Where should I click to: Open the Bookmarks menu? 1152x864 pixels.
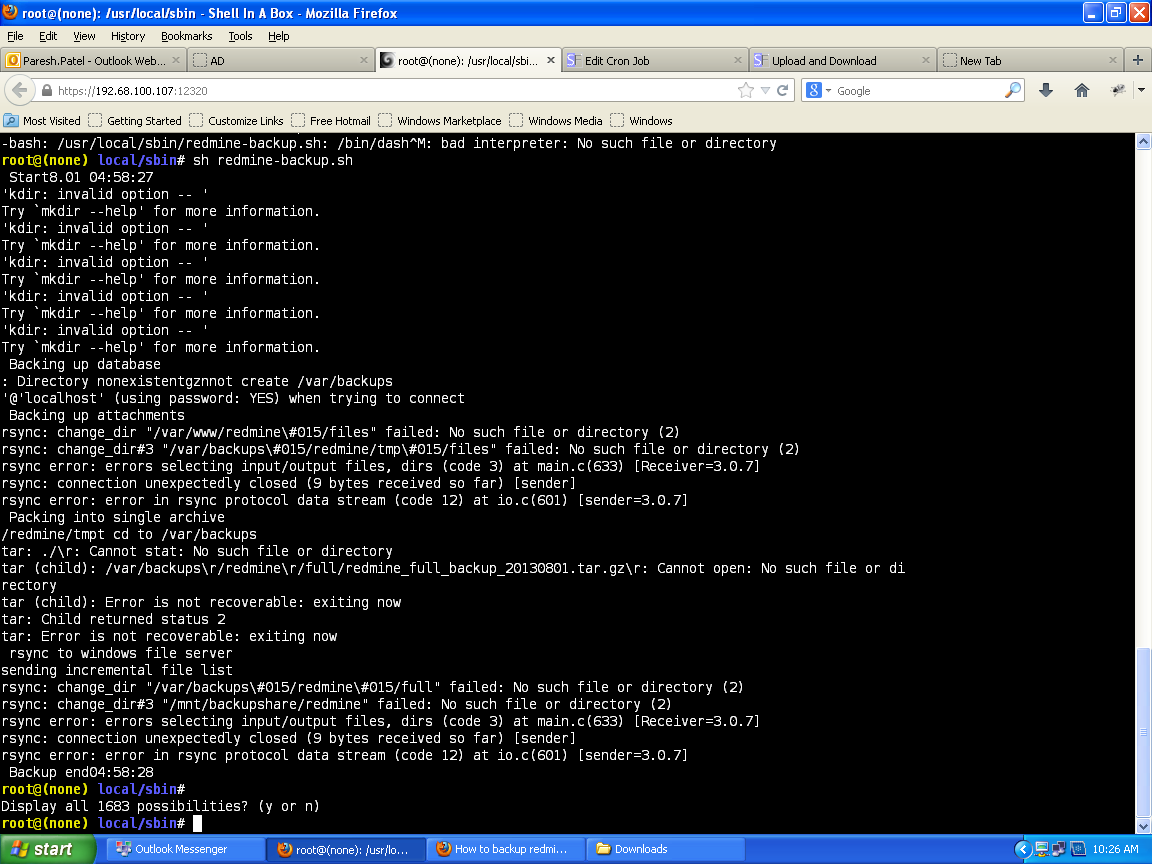tap(186, 36)
